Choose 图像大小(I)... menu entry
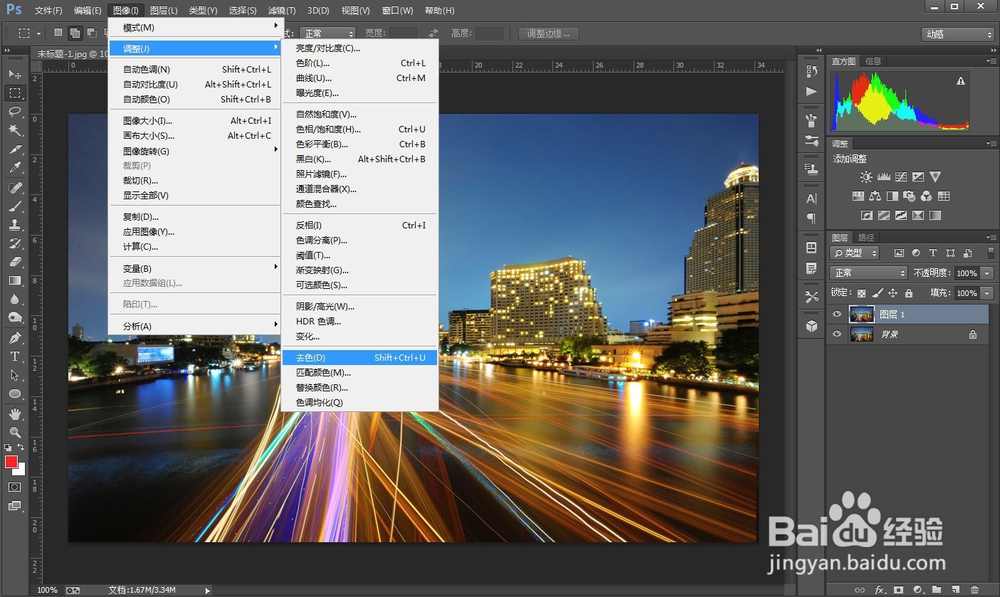 point(195,121)
